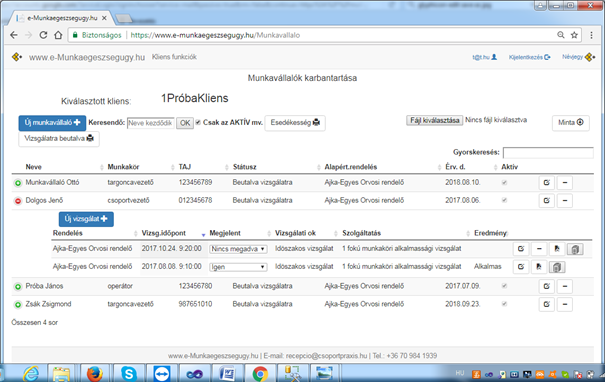Image resolution: width=605 pixels, height=382 pixels.
Task: Click the gray copy icon for the 2017.08.08. exam
Action: (x=557, y=267)
